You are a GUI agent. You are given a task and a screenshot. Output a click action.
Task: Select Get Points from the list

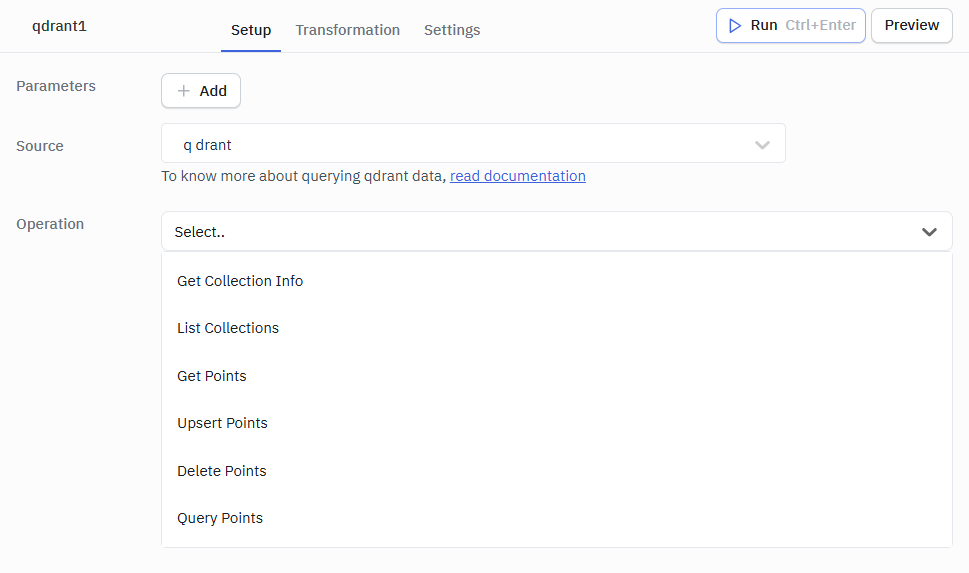pos(556,376)
